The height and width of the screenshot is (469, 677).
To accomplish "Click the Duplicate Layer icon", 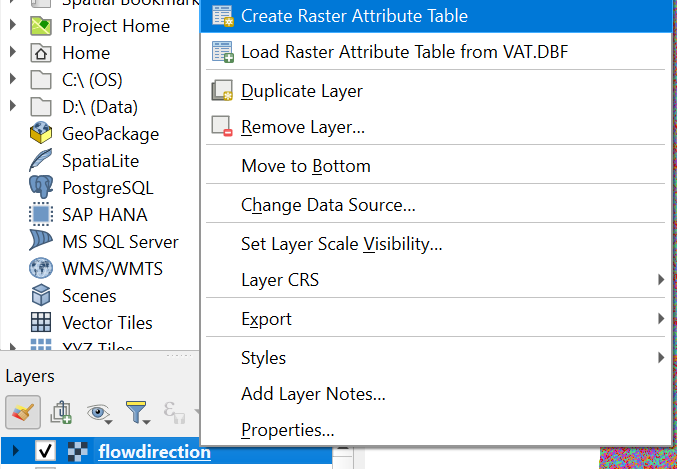I will (222, 91).
